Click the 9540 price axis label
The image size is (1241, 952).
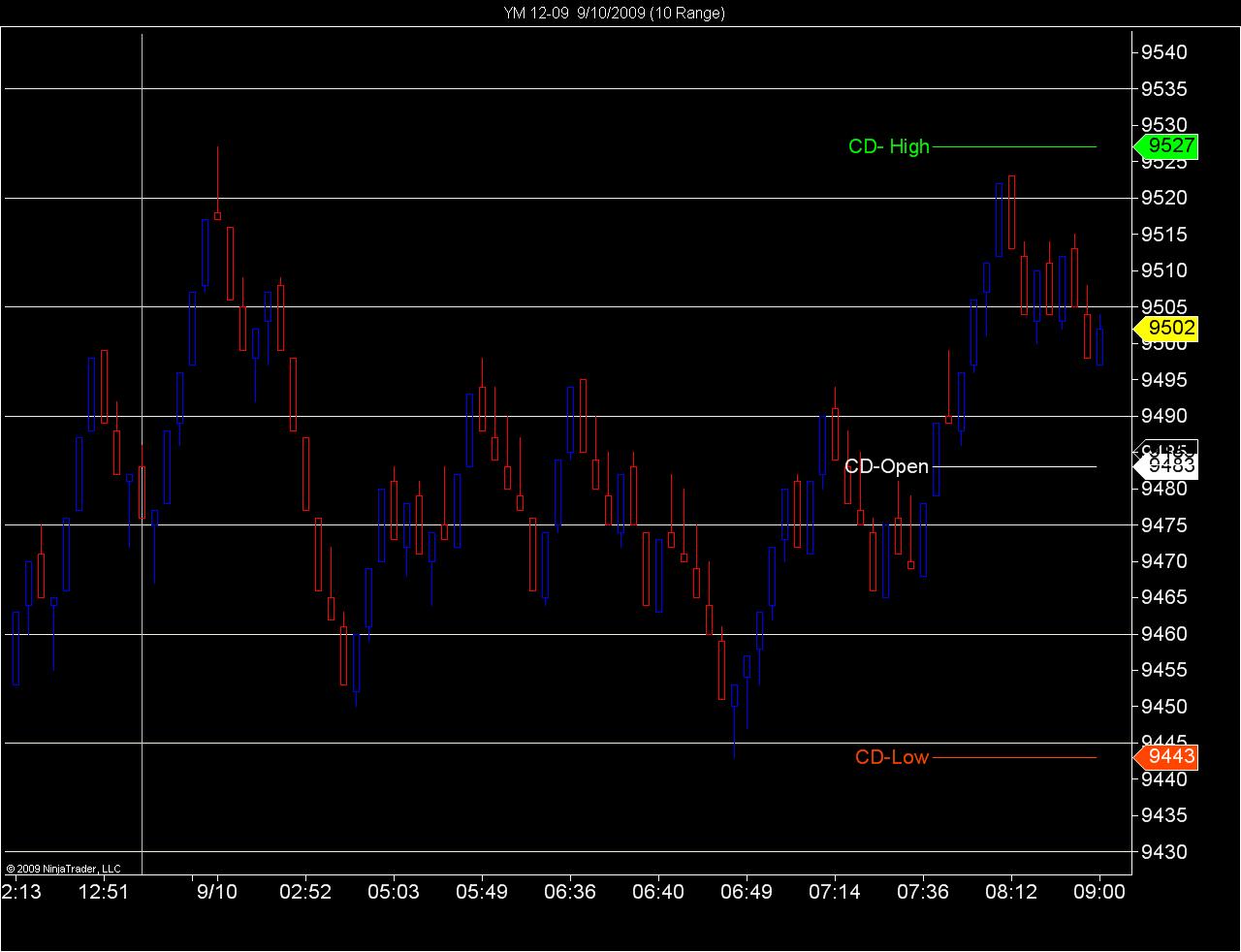tap(1164, 52)
